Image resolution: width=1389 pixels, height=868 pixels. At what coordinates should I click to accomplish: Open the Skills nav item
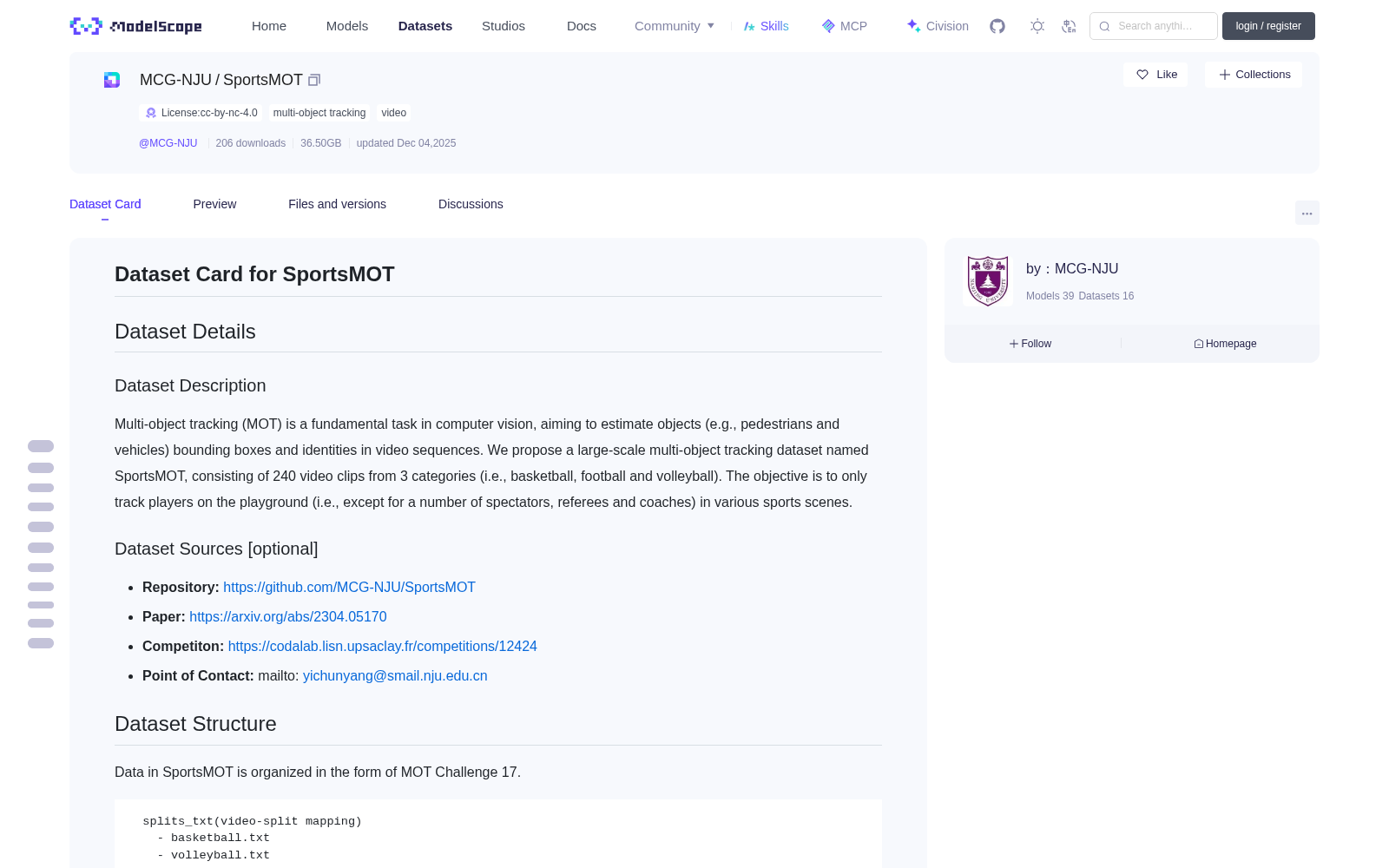click(x=766, y=26)
